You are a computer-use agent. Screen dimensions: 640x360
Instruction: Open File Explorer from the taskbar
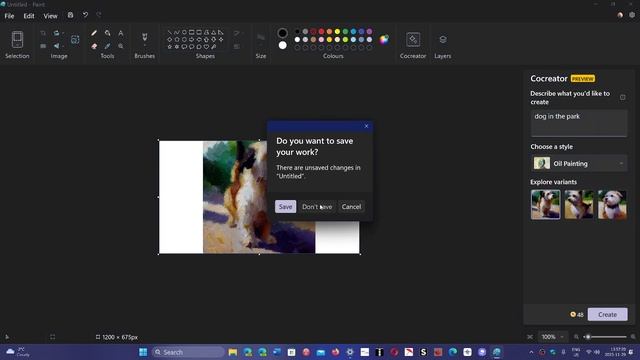click(x=233, y=352)
